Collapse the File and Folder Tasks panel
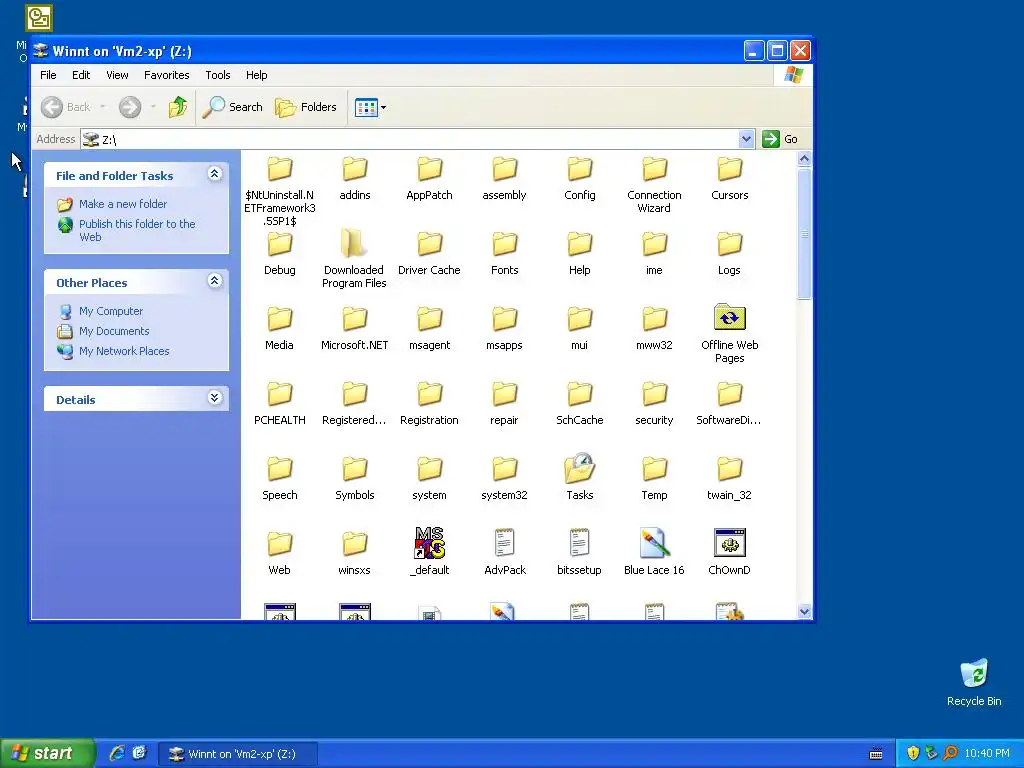 click(x=214, y=174)
